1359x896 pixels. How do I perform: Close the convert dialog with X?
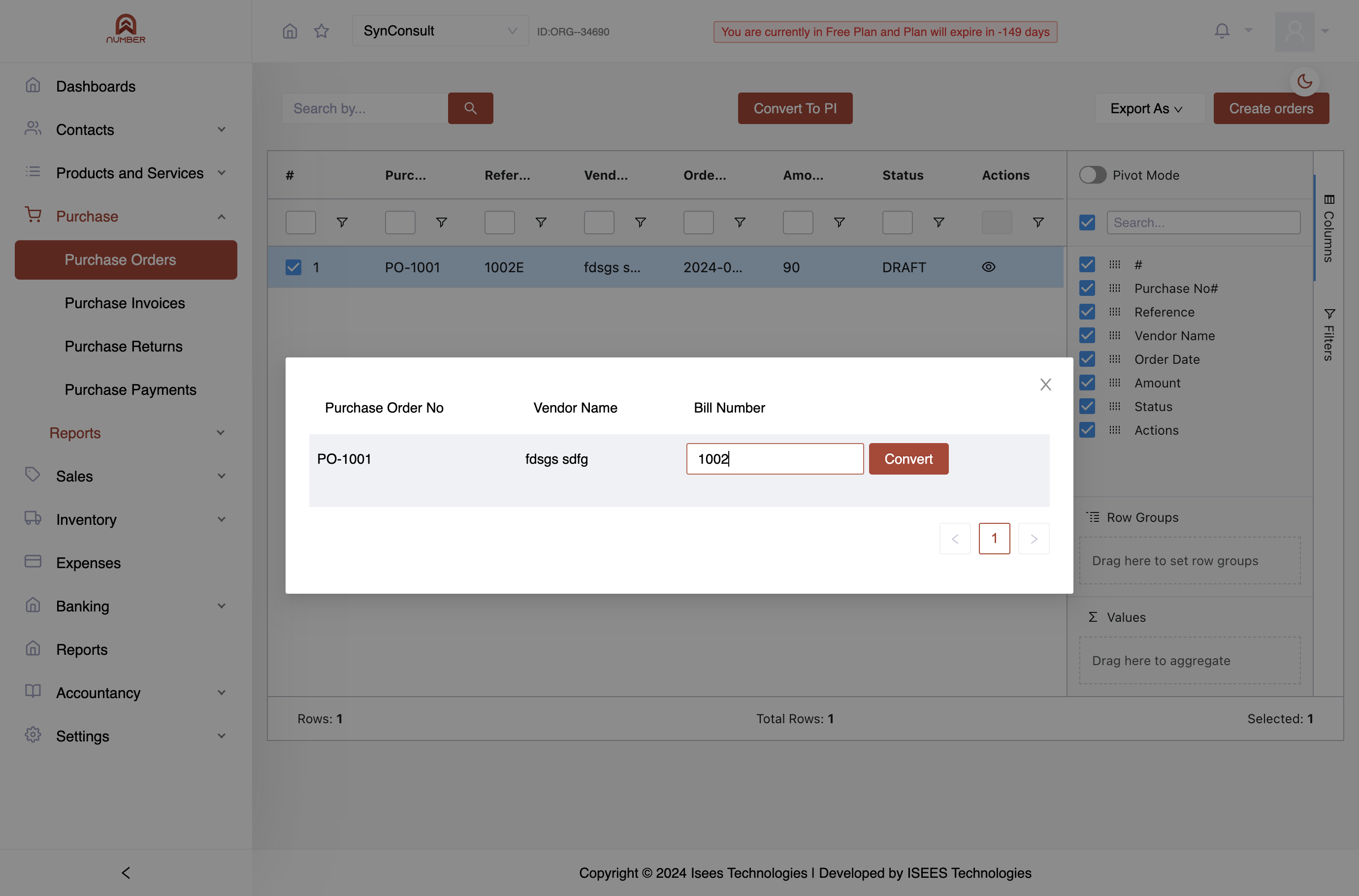1045,384
